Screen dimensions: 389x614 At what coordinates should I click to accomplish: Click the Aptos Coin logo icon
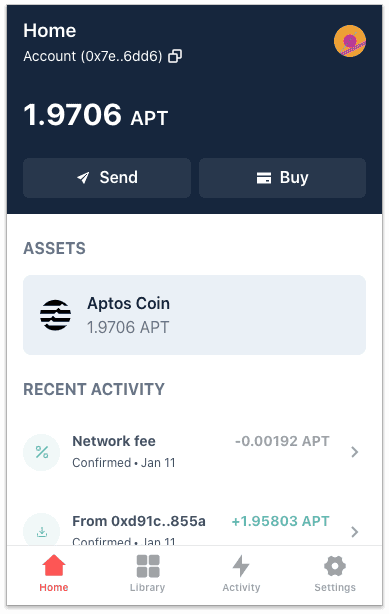pyautogui.click(x=56, y=315)
